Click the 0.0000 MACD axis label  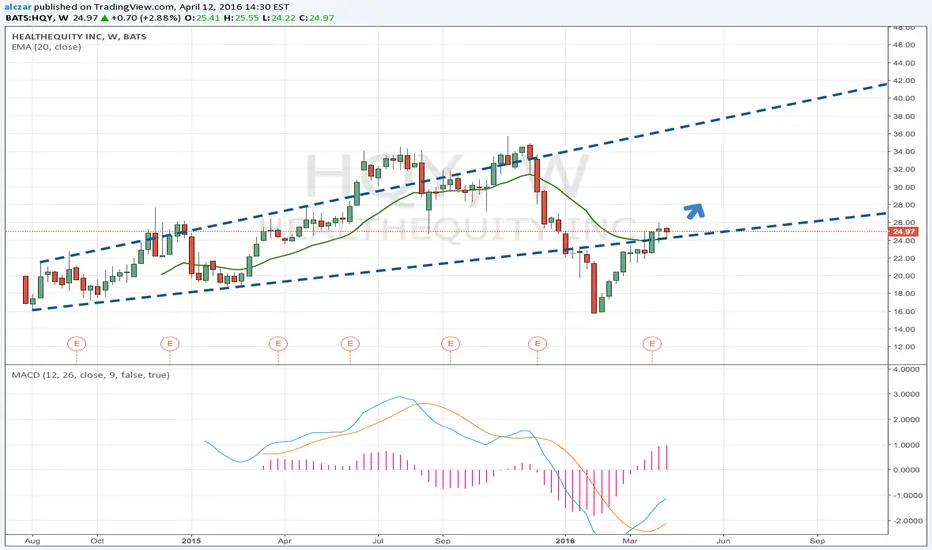tap(906, 470)
